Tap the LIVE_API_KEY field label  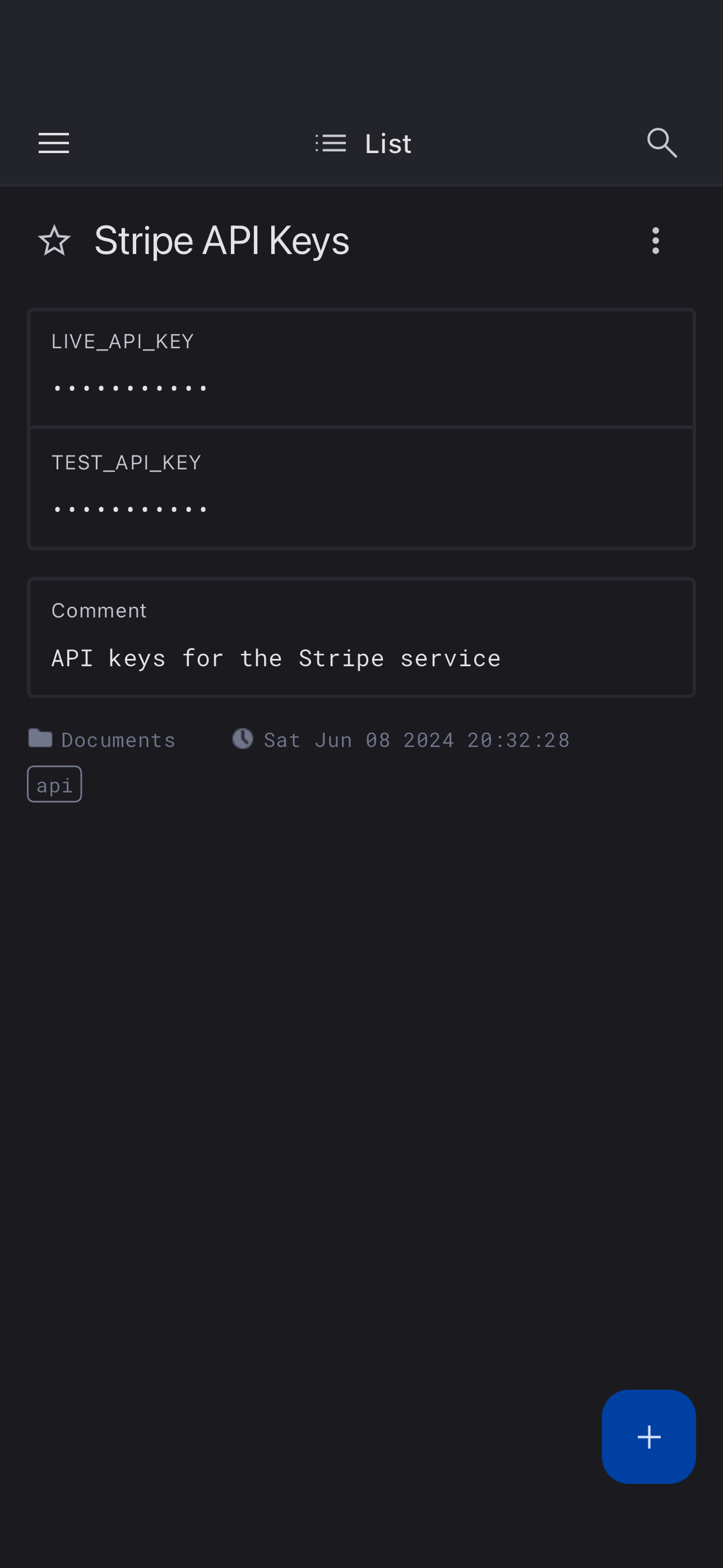click(x=122, y=342)
